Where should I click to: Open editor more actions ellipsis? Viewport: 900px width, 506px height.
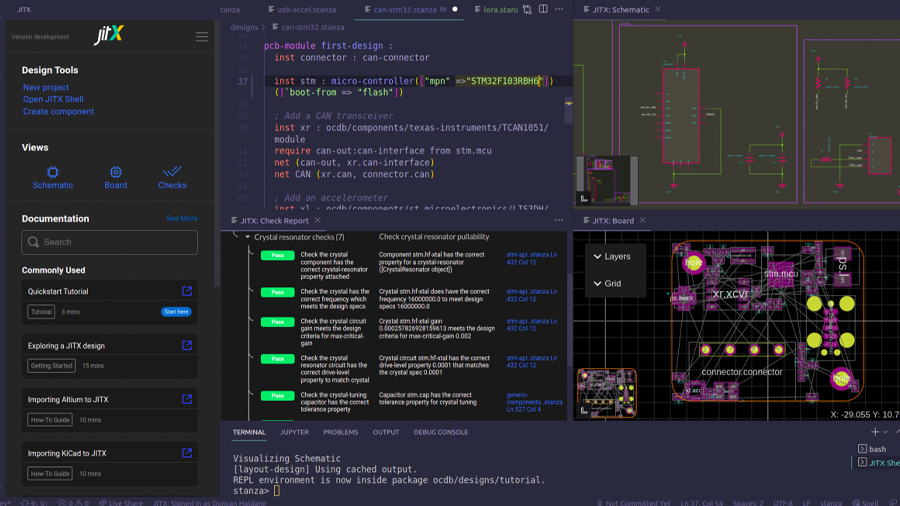(x=559, y=9)
